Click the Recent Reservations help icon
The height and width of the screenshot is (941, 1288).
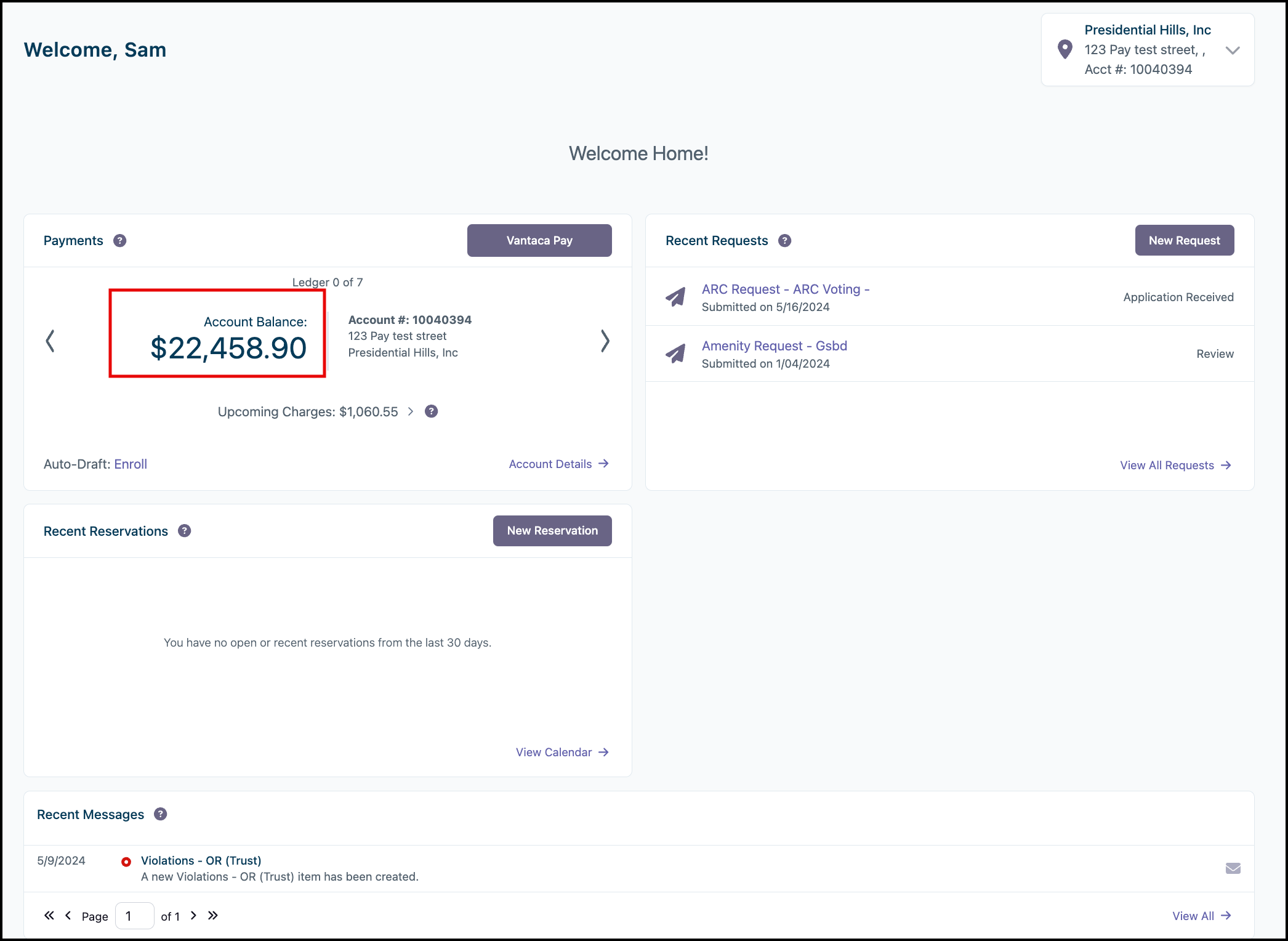(x=185, y=531)
